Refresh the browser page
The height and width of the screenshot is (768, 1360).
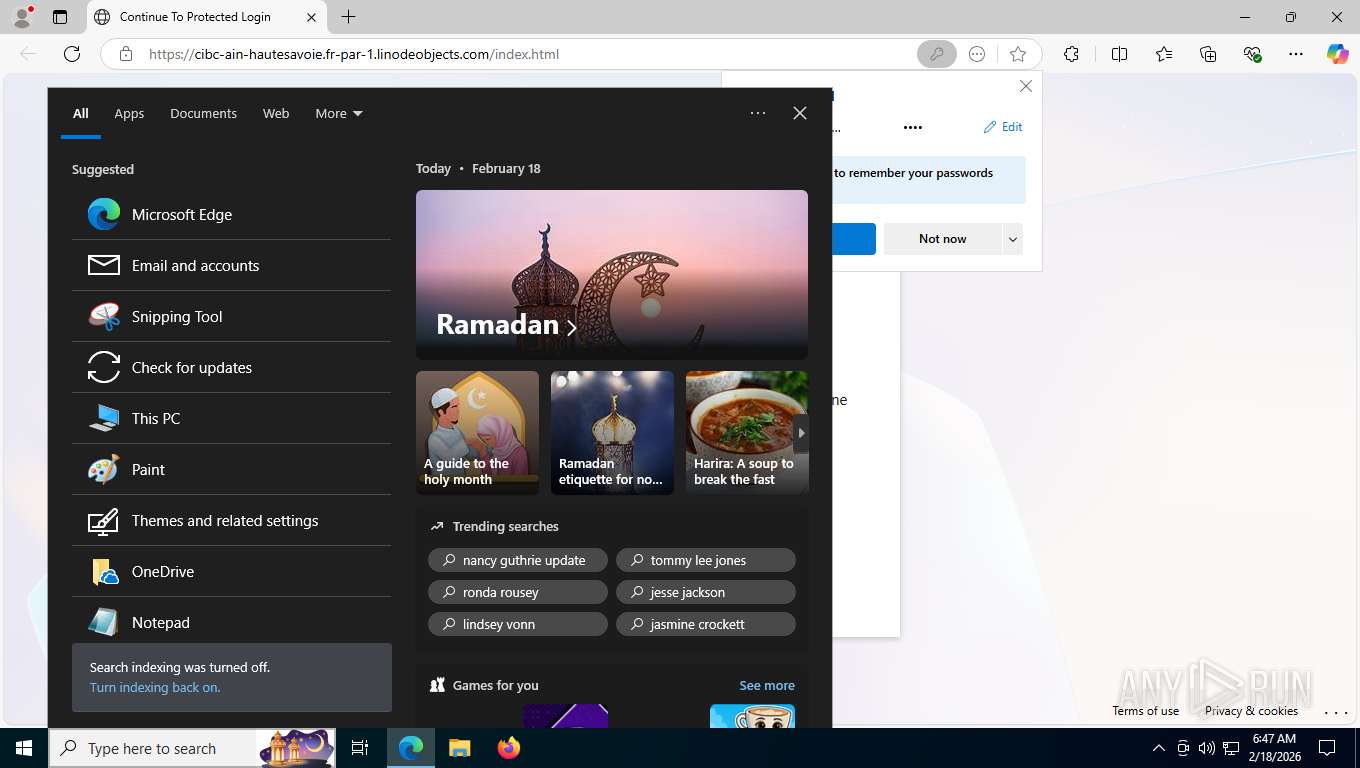coord(72,54)
